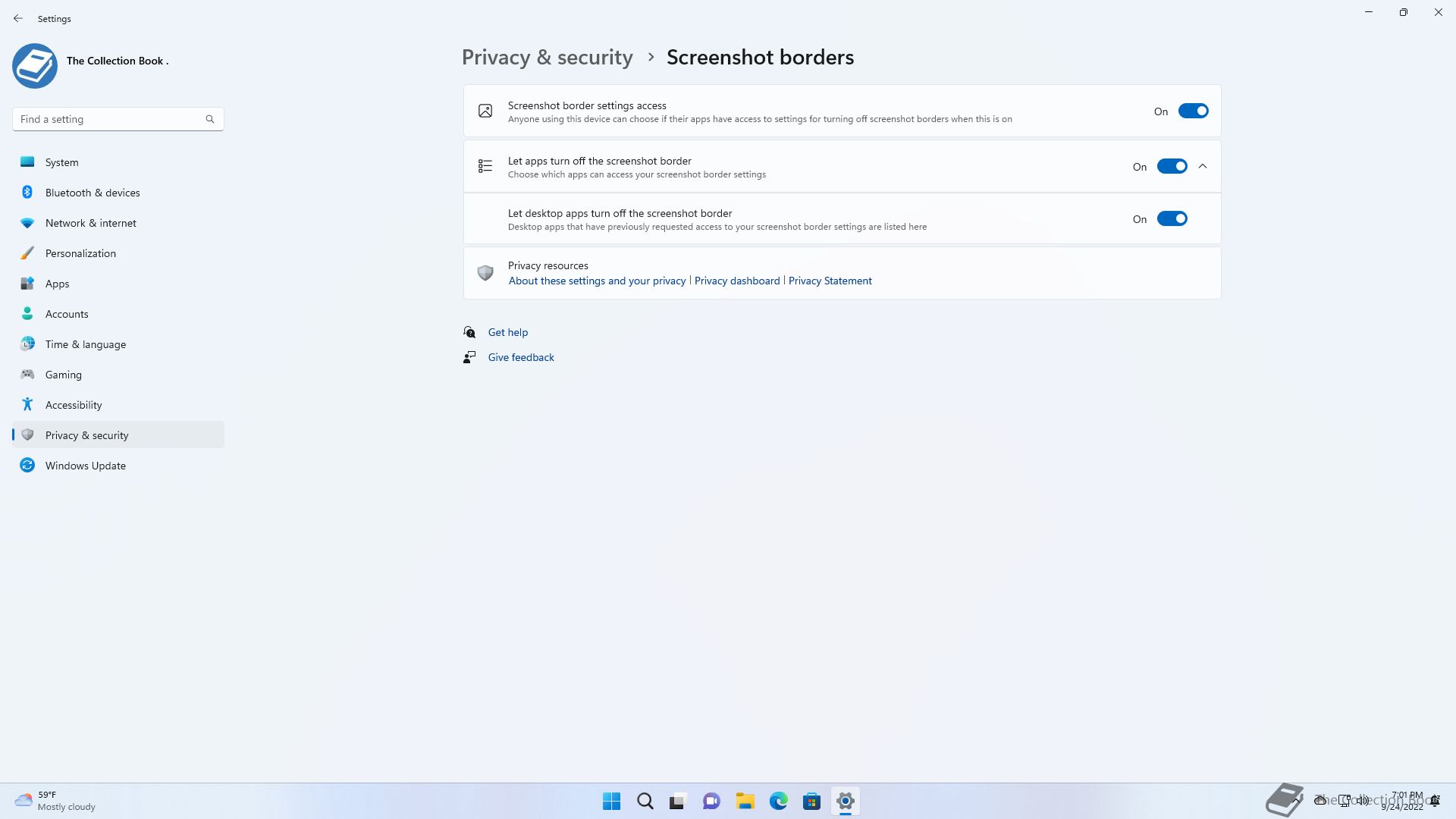
Task: Open Bluetooth & devices settings
Action: coord(93,193)
